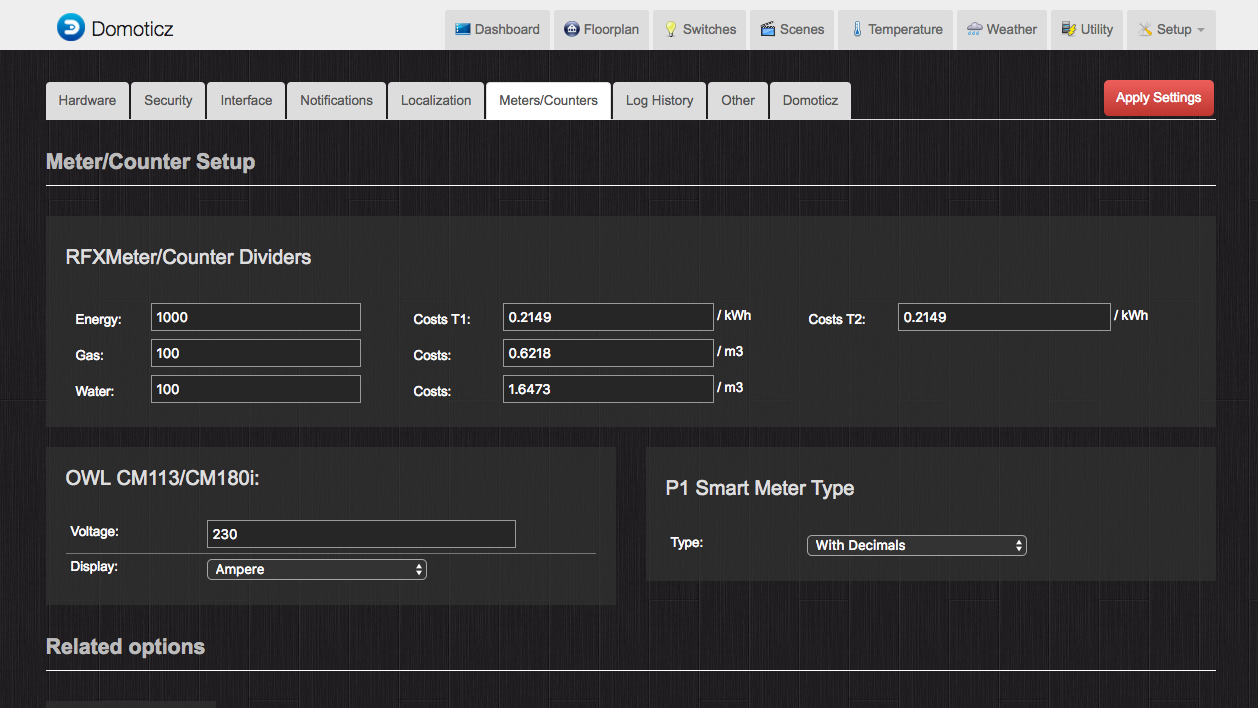
Task: Open the Dashboard page
Action: tap(497, 29)
